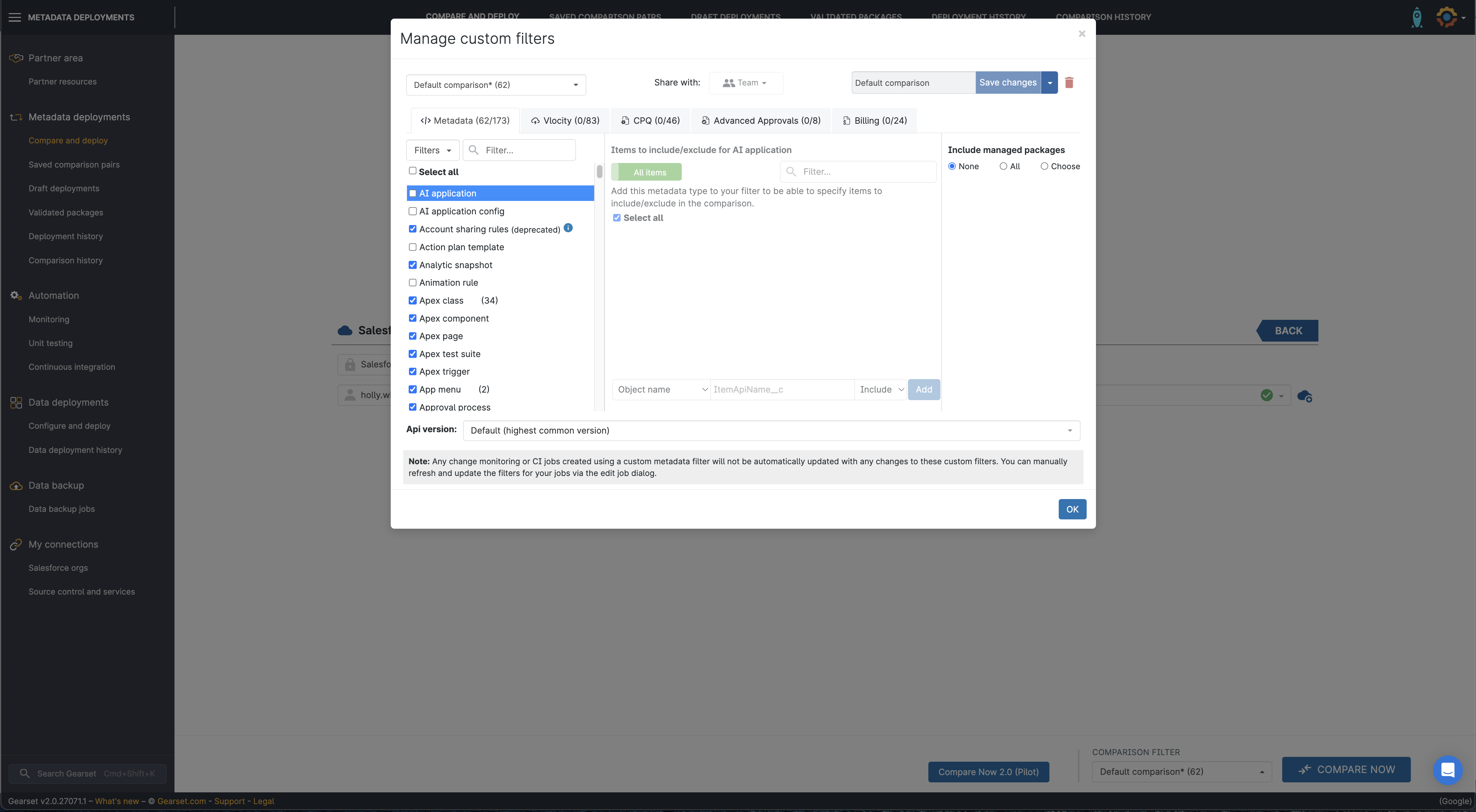The height and width of the screenshot is (812, 1476).
Task: Open the Gearset gear logo menu
Action: point(1447,17)
